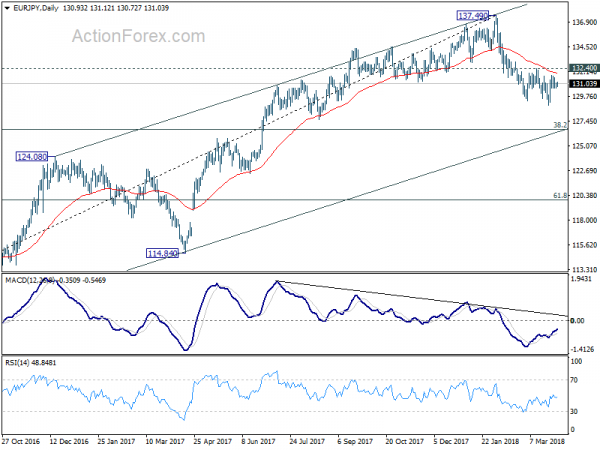Click the 114.840 low price label
600x450 pixels.
[163, 253]
